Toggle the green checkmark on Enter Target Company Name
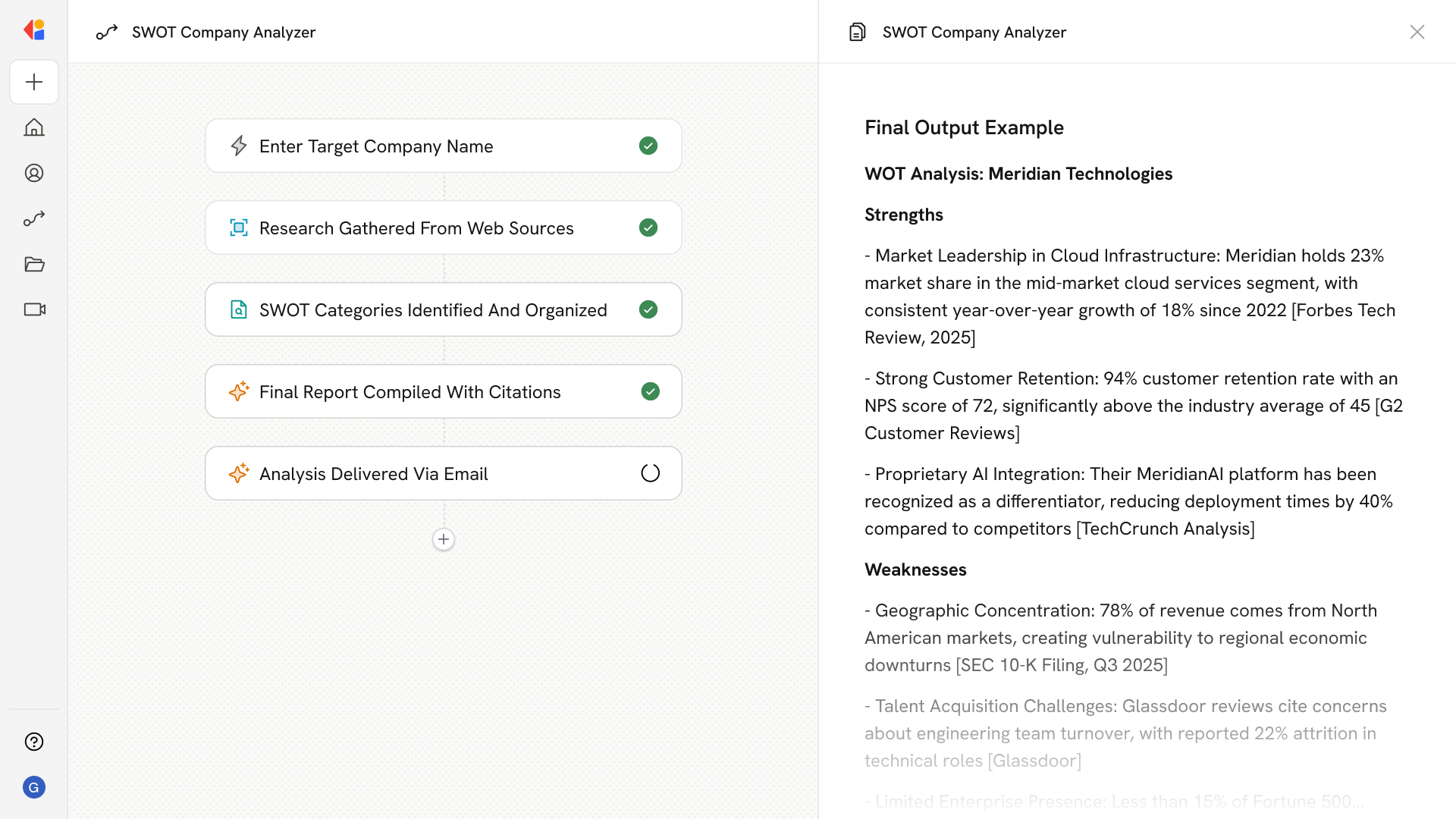1456x819 pixels. pyautogui.click(x=648, y=146)
